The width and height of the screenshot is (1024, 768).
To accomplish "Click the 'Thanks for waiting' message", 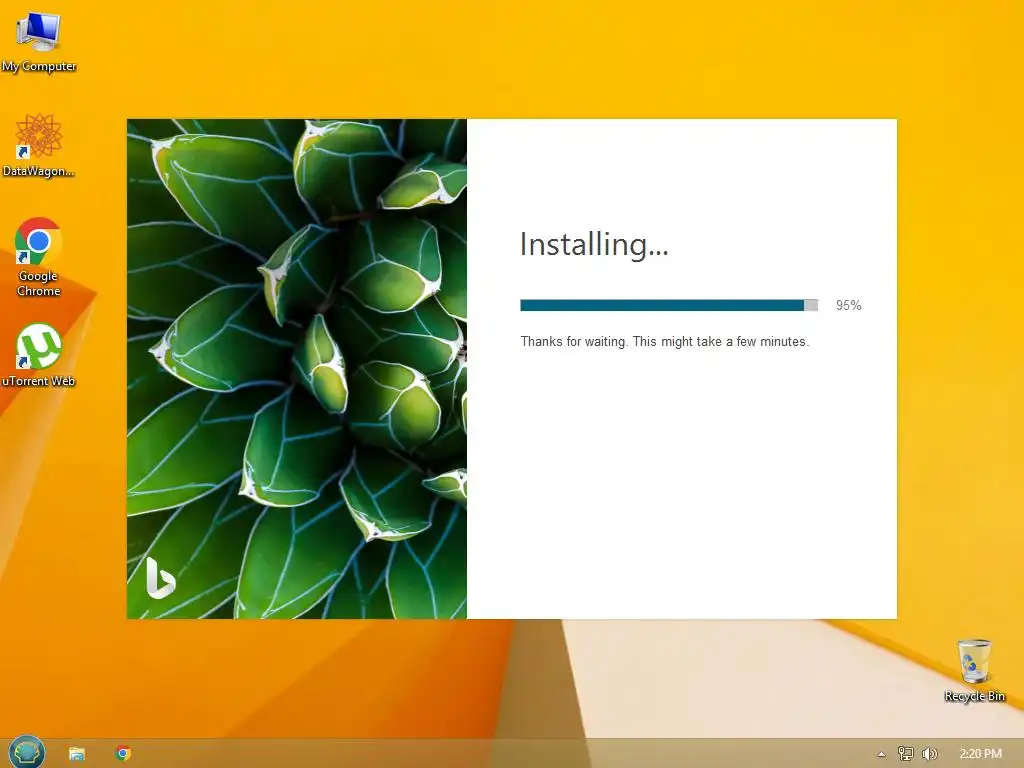I will [x=665, y=342].
